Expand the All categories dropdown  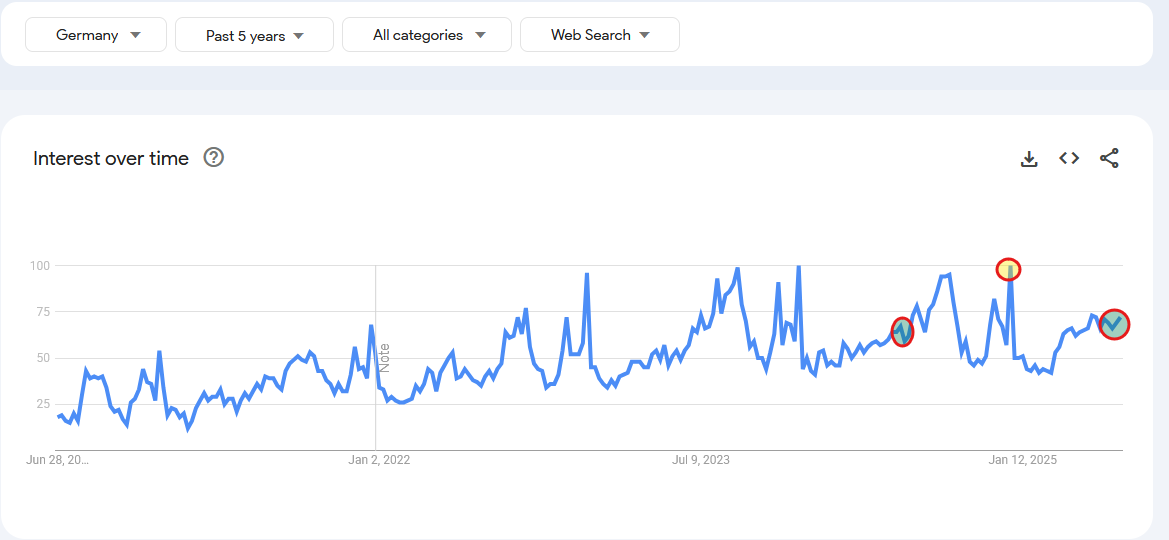[427, 35]
